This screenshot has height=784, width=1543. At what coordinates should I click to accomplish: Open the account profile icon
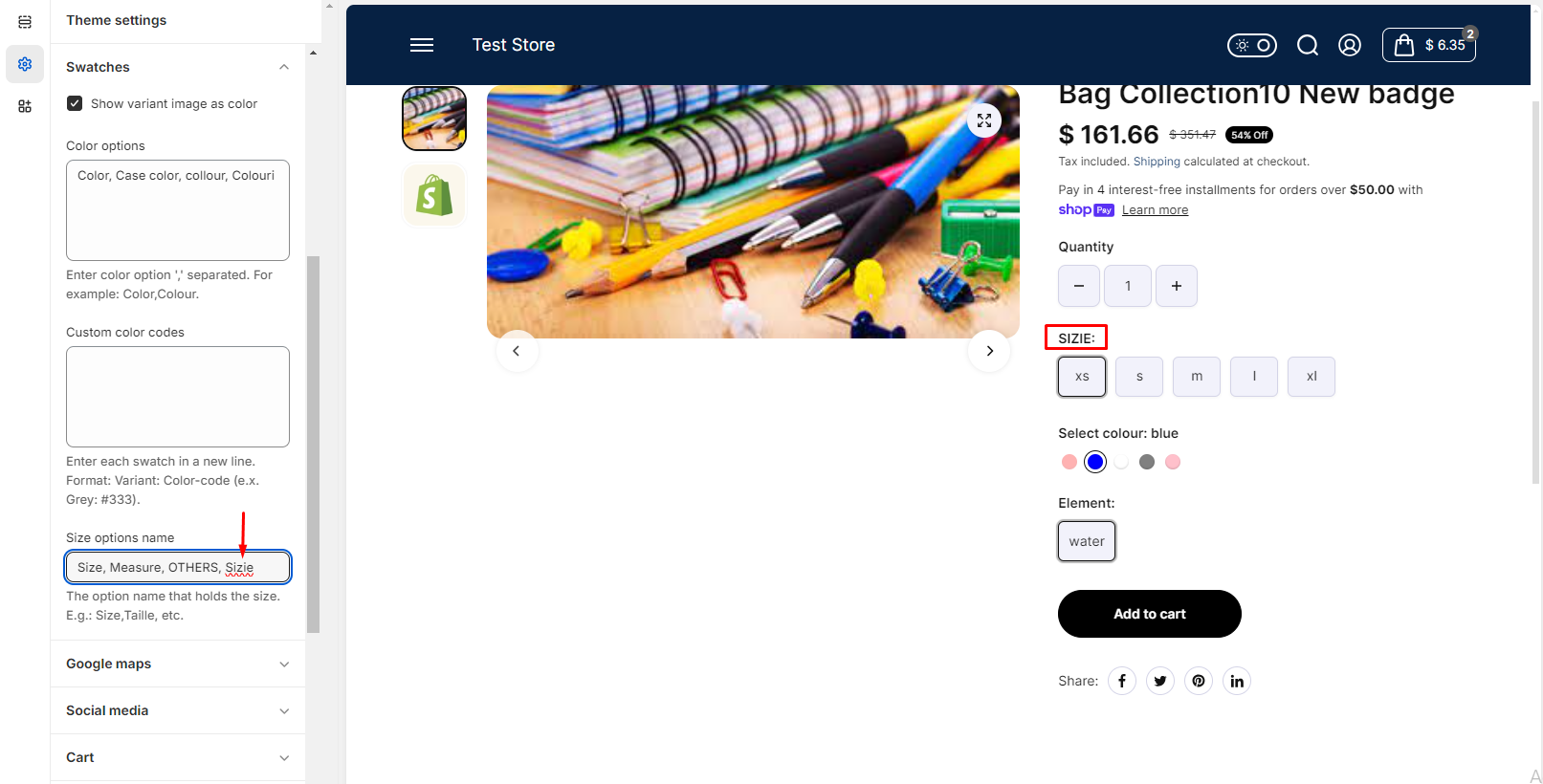1349,45
